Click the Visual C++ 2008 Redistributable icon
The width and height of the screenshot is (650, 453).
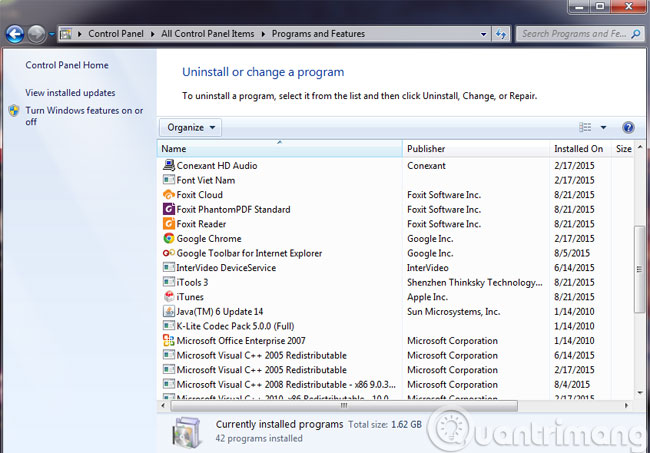(x=169, y=384)
